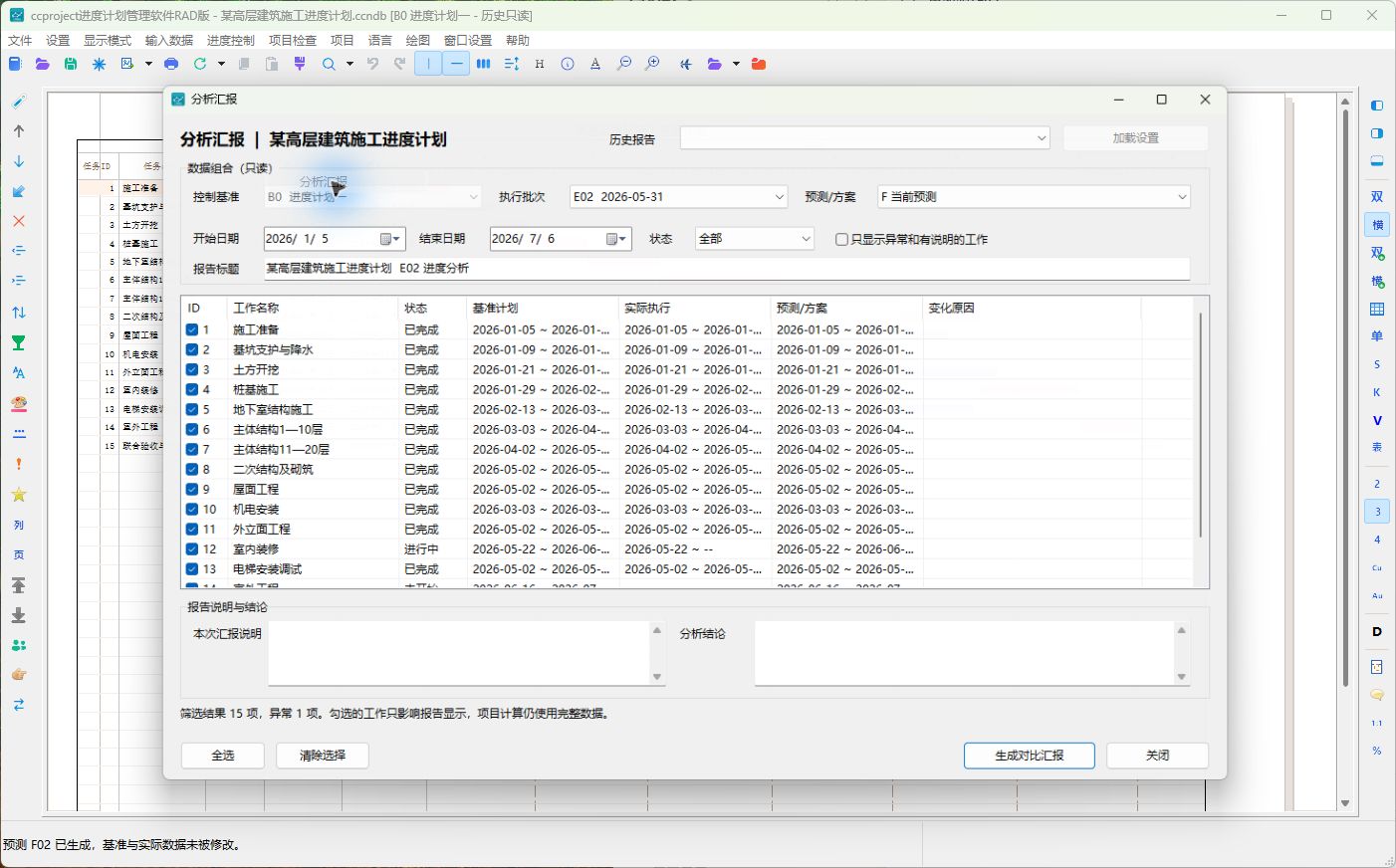Click the color palette icon in the left sidebar

[18, 403]
